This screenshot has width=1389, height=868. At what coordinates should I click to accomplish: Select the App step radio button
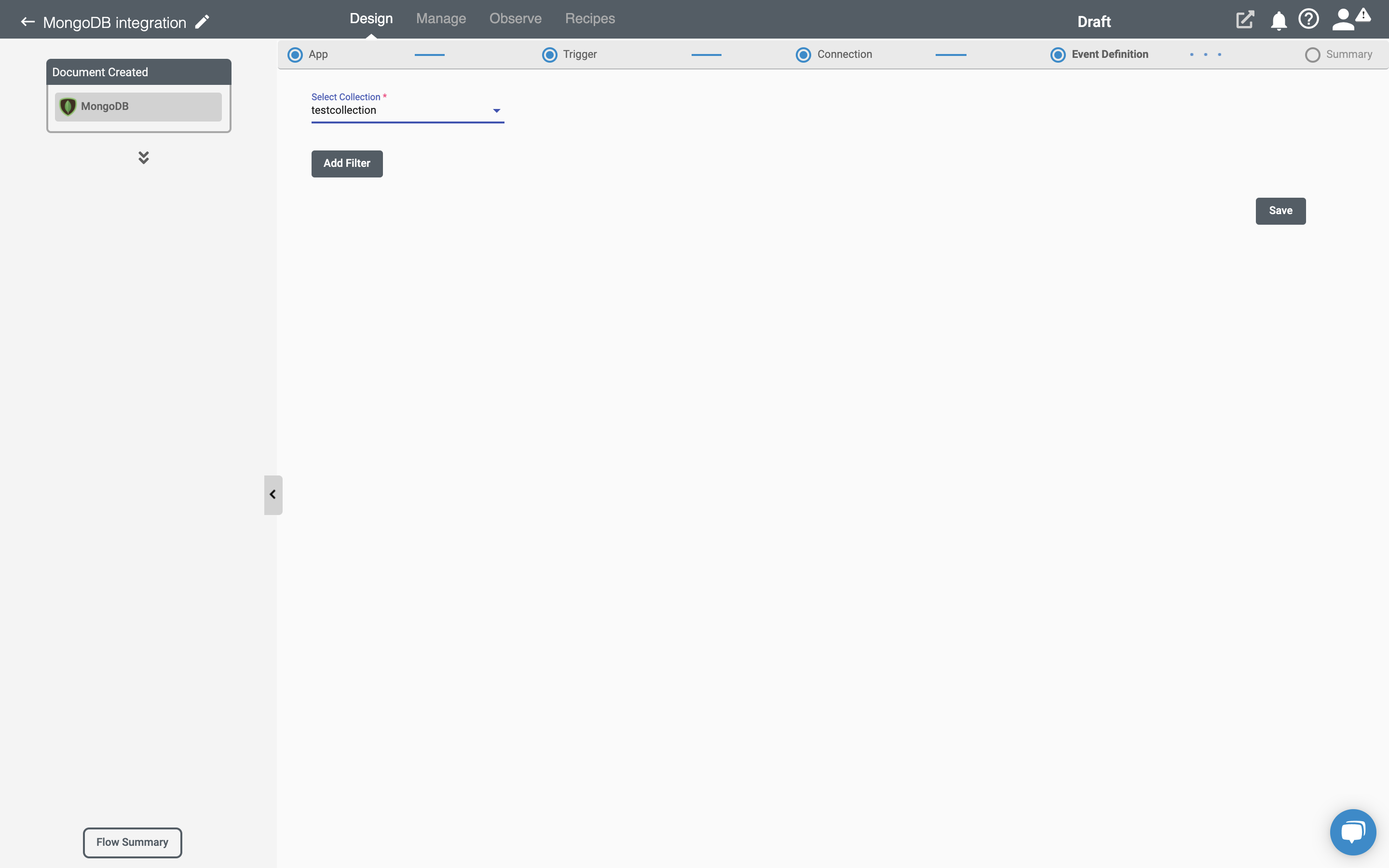tap(295, 54)
